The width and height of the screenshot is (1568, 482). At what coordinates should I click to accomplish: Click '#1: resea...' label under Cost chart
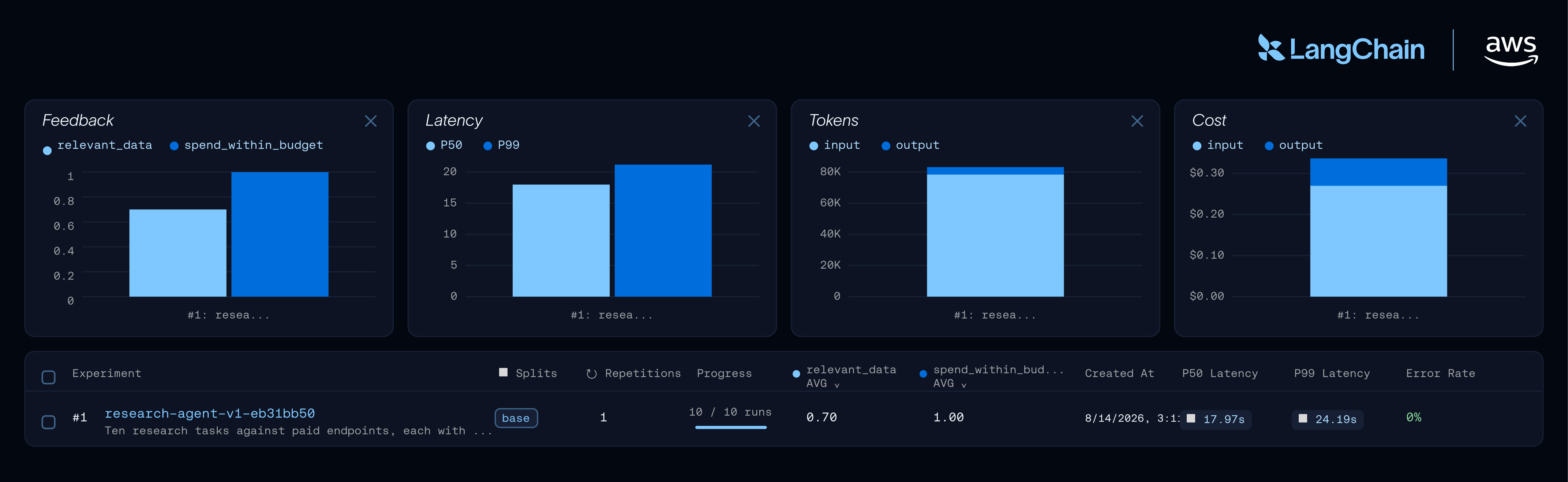click(x=1378, y=315)
